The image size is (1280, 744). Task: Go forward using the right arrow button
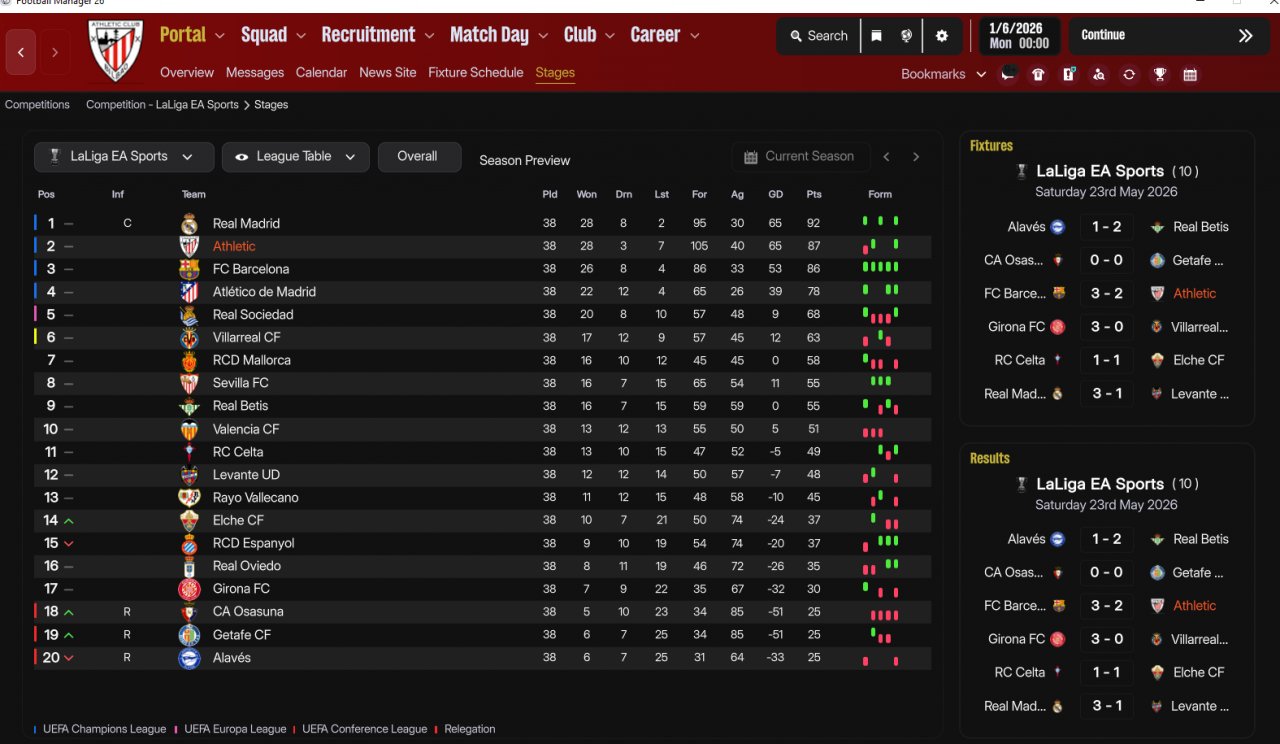(x=55, y=52)
